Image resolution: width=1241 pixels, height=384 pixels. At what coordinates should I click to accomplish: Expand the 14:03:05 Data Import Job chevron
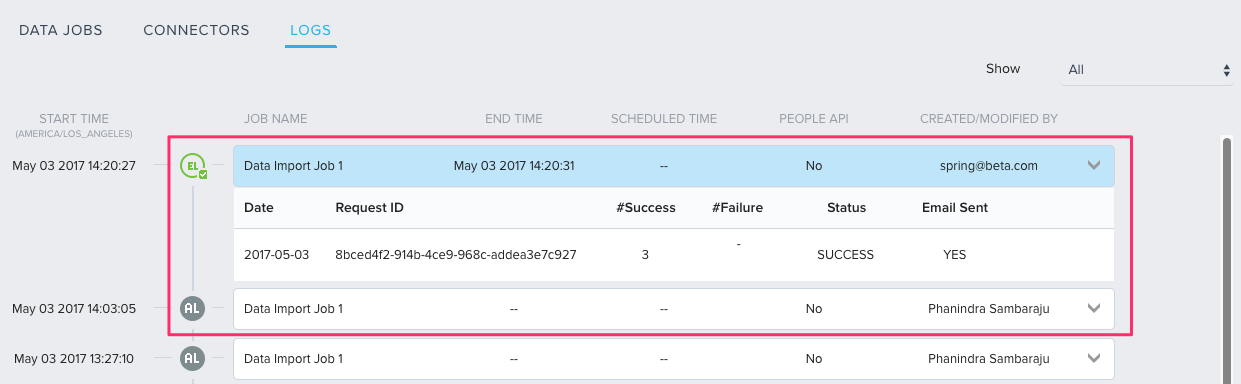[1093, 309]
